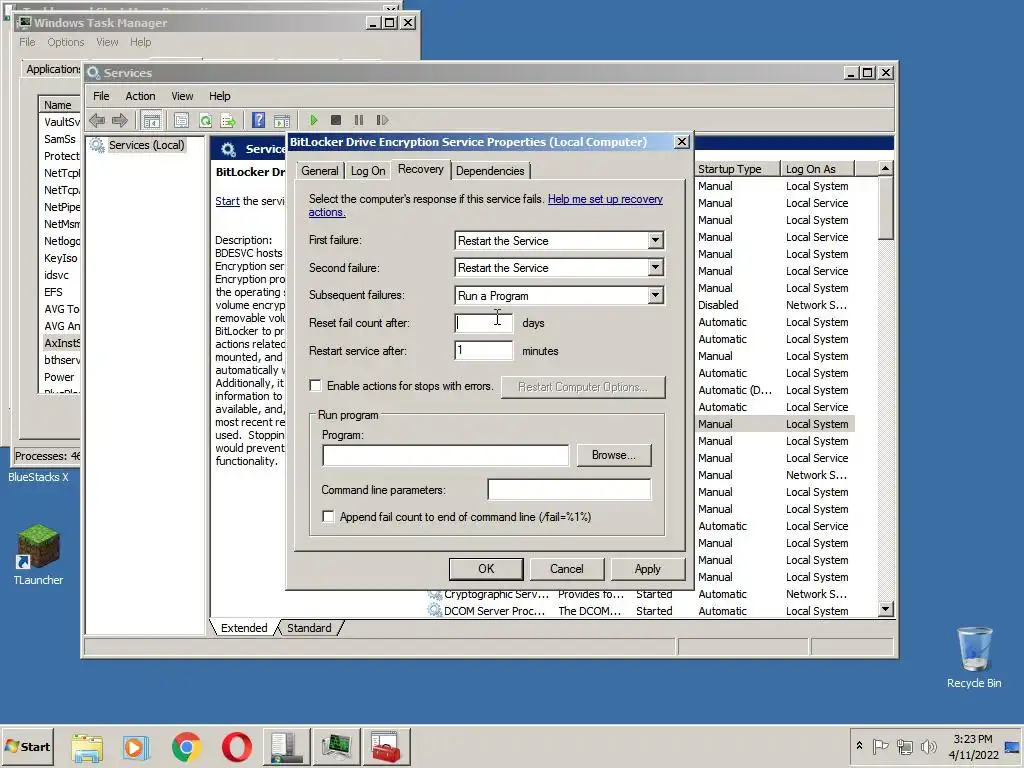Click scroll-down arrow of services list
Viewport: 1024px width, 768px height.
(886, 609)
